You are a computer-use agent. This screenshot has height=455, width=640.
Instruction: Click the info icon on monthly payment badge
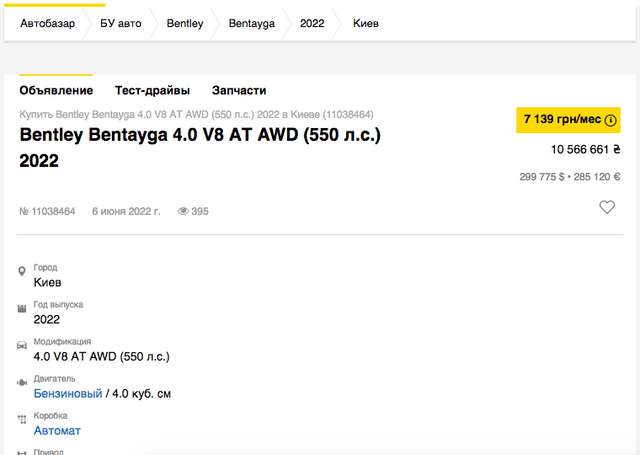(x=611, y=120)
